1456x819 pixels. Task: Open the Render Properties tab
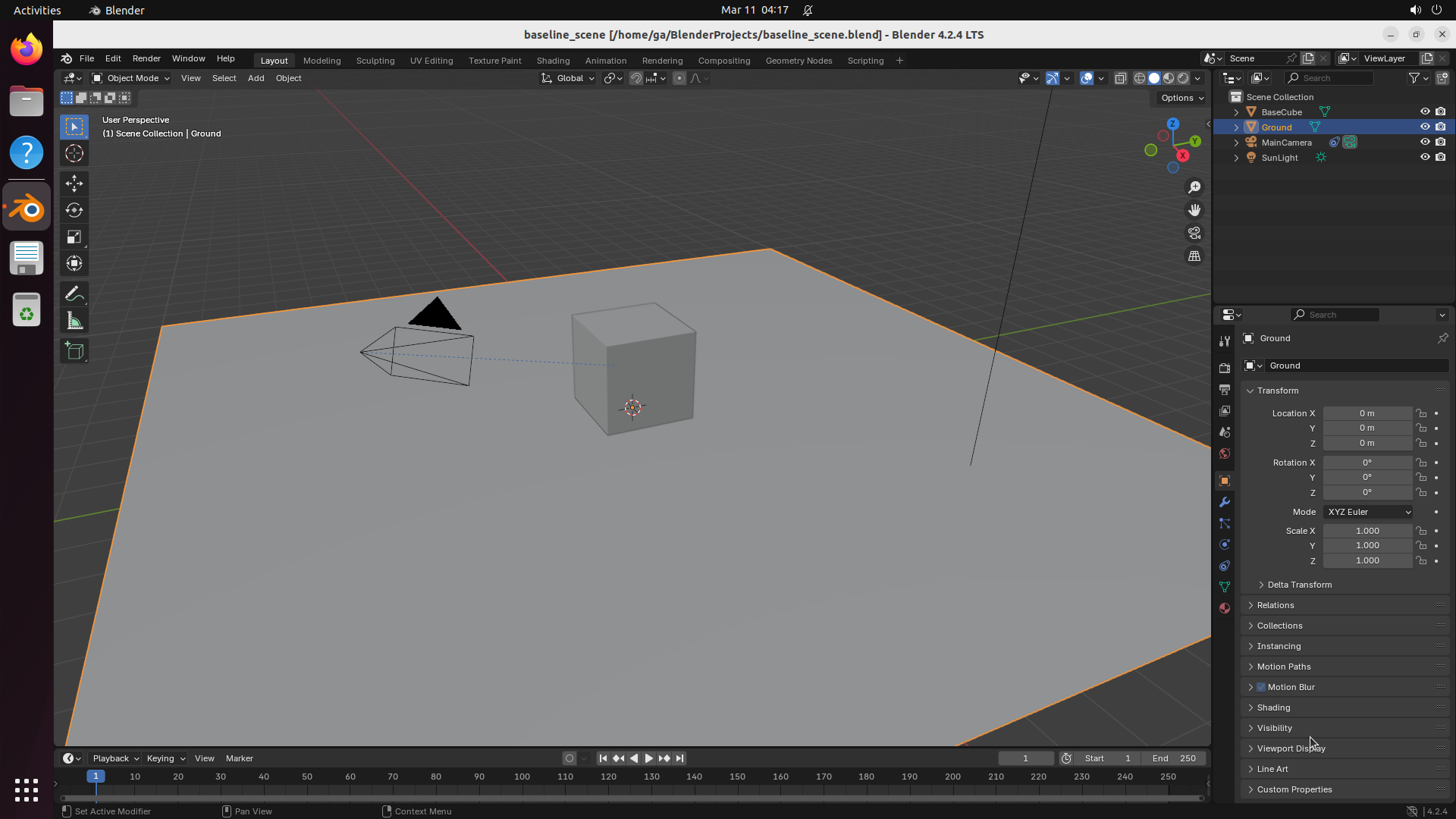click(1225, 367)
